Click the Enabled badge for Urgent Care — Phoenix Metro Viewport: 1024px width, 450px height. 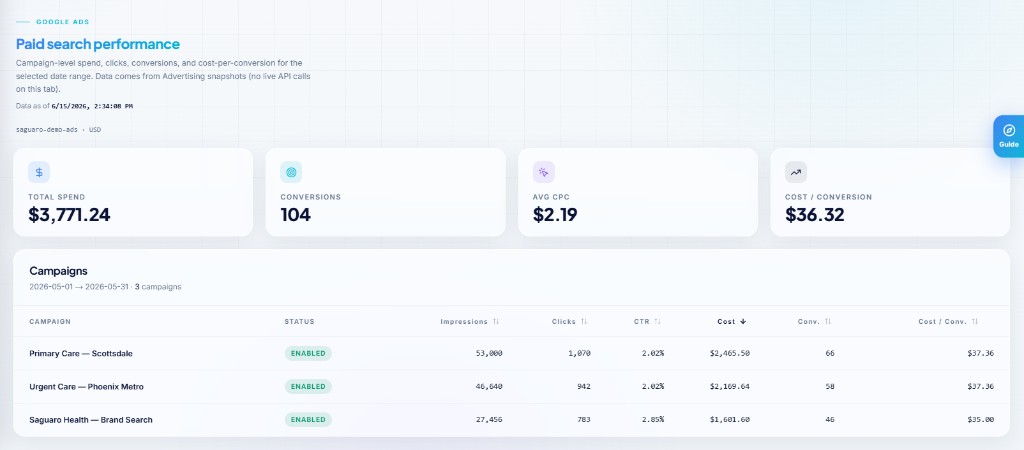(x=308, y=387)
